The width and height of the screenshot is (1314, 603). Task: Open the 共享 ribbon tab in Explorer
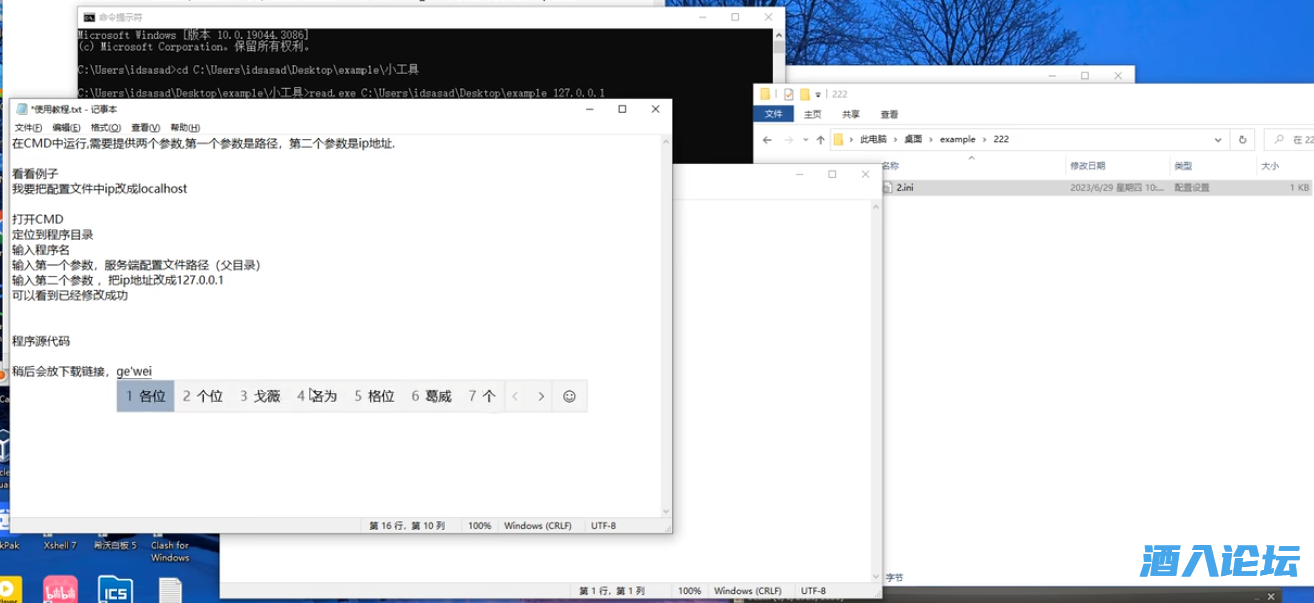point(850,115)
